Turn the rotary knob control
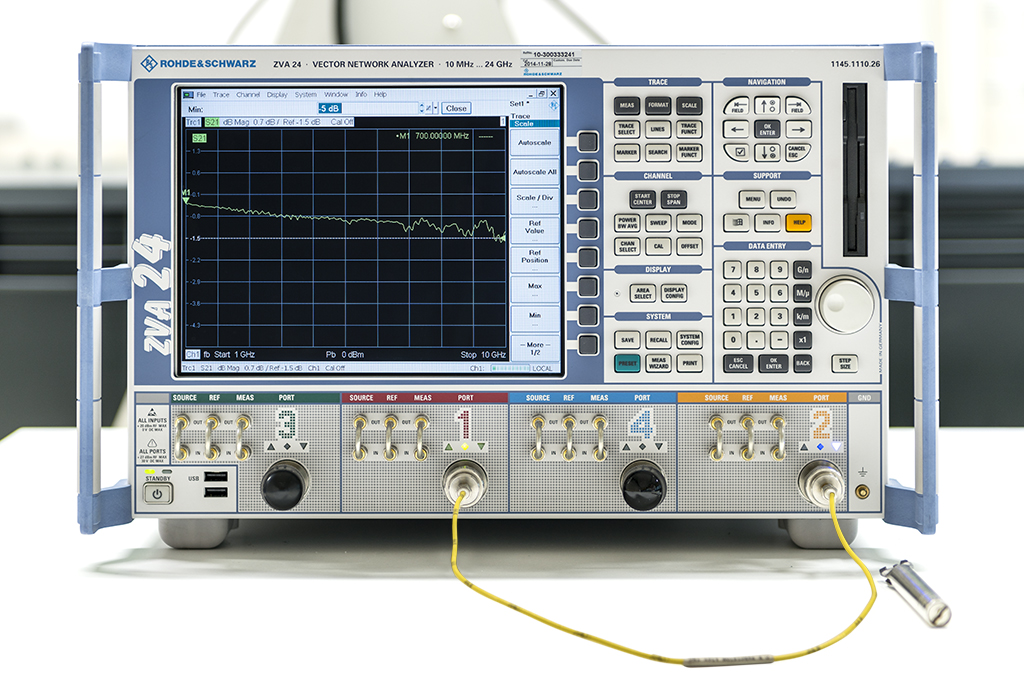 click(846, 305)
